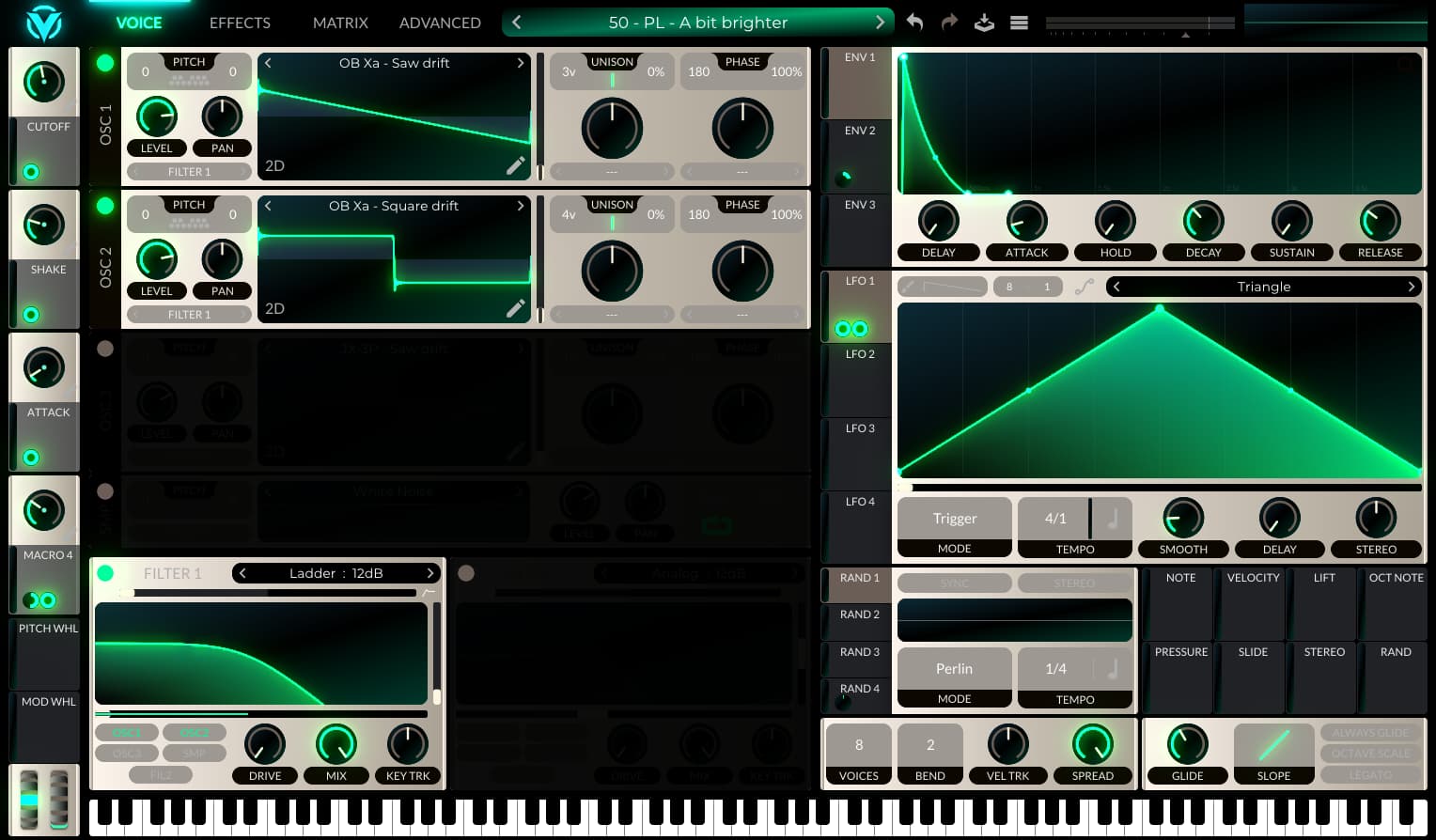The height and width of the screenshot is (840, 1436).
Task: Click the LFO 1 Trigger mode button
Action: (x=954, y=519)
